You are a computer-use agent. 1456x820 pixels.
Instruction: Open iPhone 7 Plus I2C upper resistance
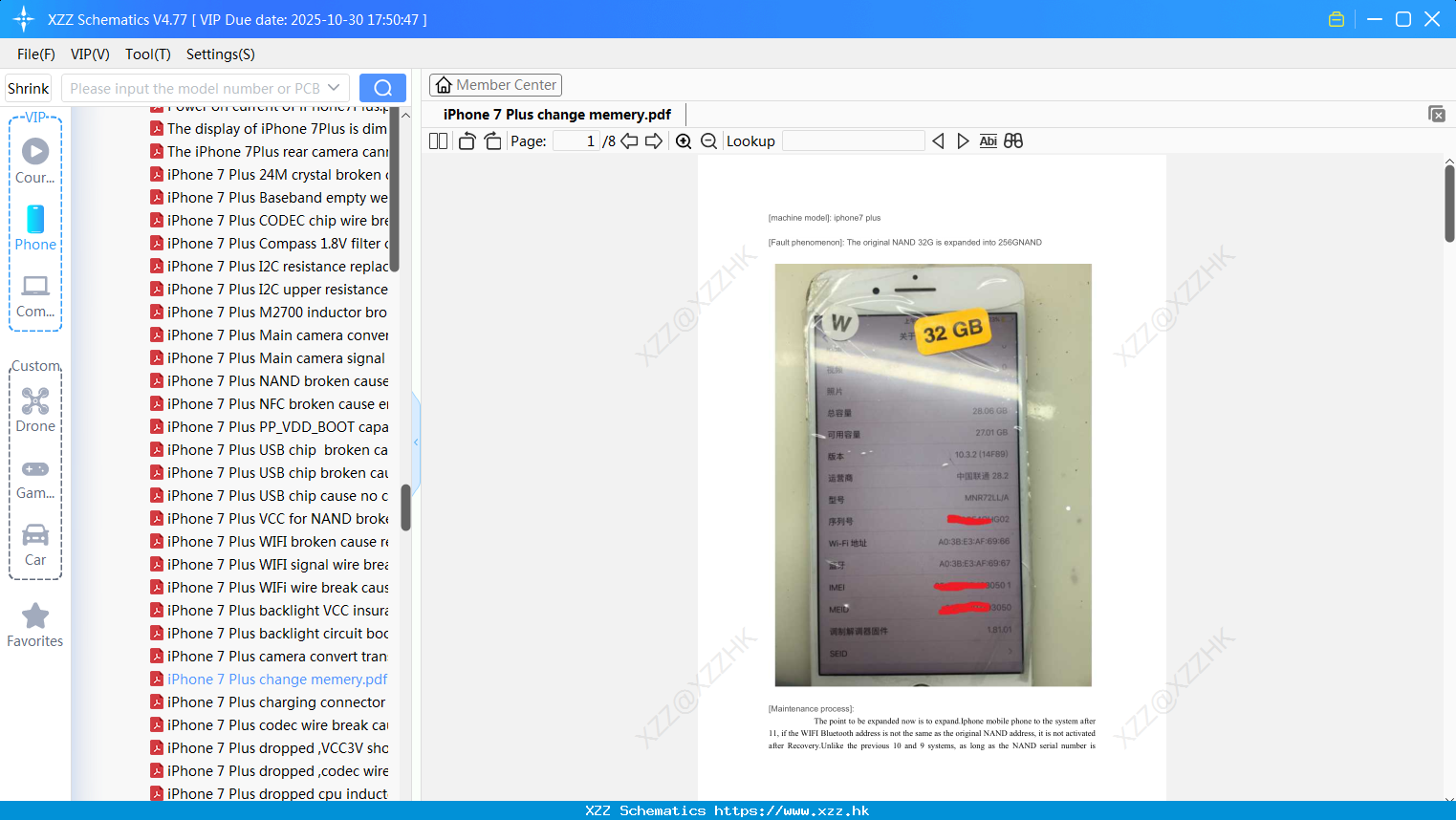[269, 290]
